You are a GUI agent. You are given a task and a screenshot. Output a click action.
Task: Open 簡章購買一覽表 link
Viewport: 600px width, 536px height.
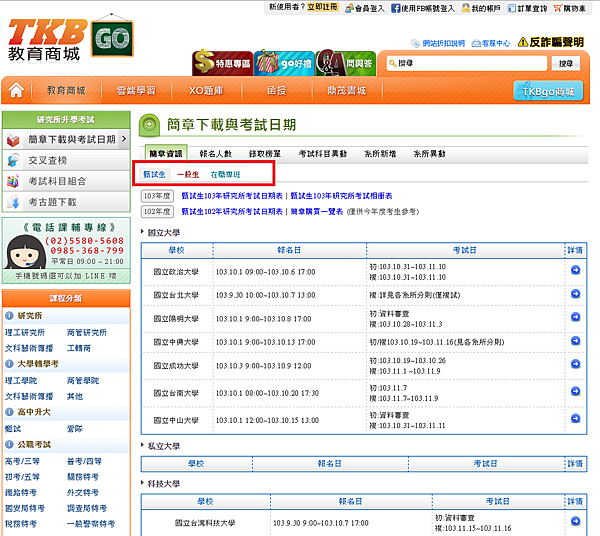tap(317, 212)
